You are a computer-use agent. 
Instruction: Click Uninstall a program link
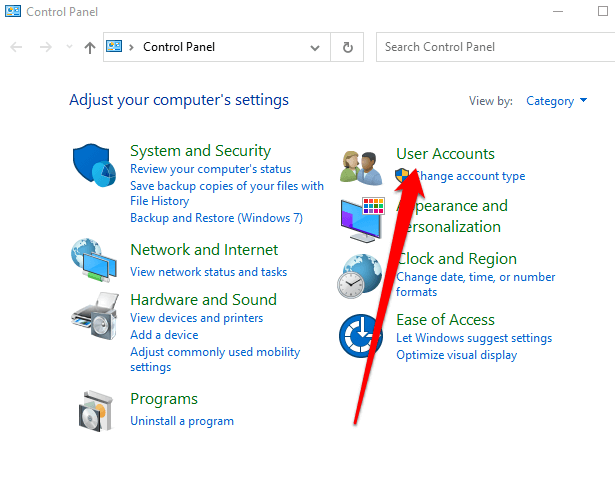point(182,421)
